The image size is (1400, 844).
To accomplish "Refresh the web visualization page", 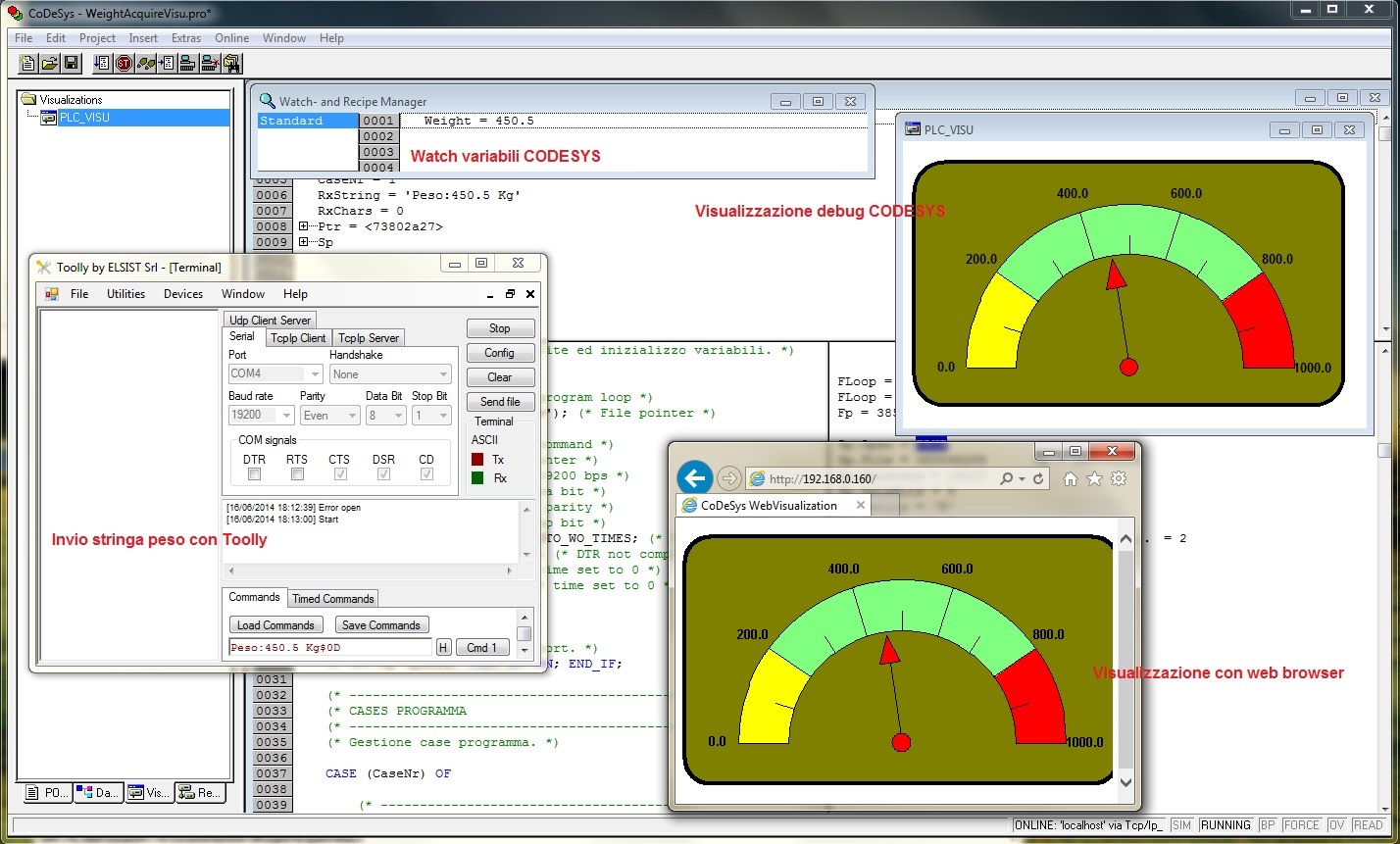I will click(1038, 479).
